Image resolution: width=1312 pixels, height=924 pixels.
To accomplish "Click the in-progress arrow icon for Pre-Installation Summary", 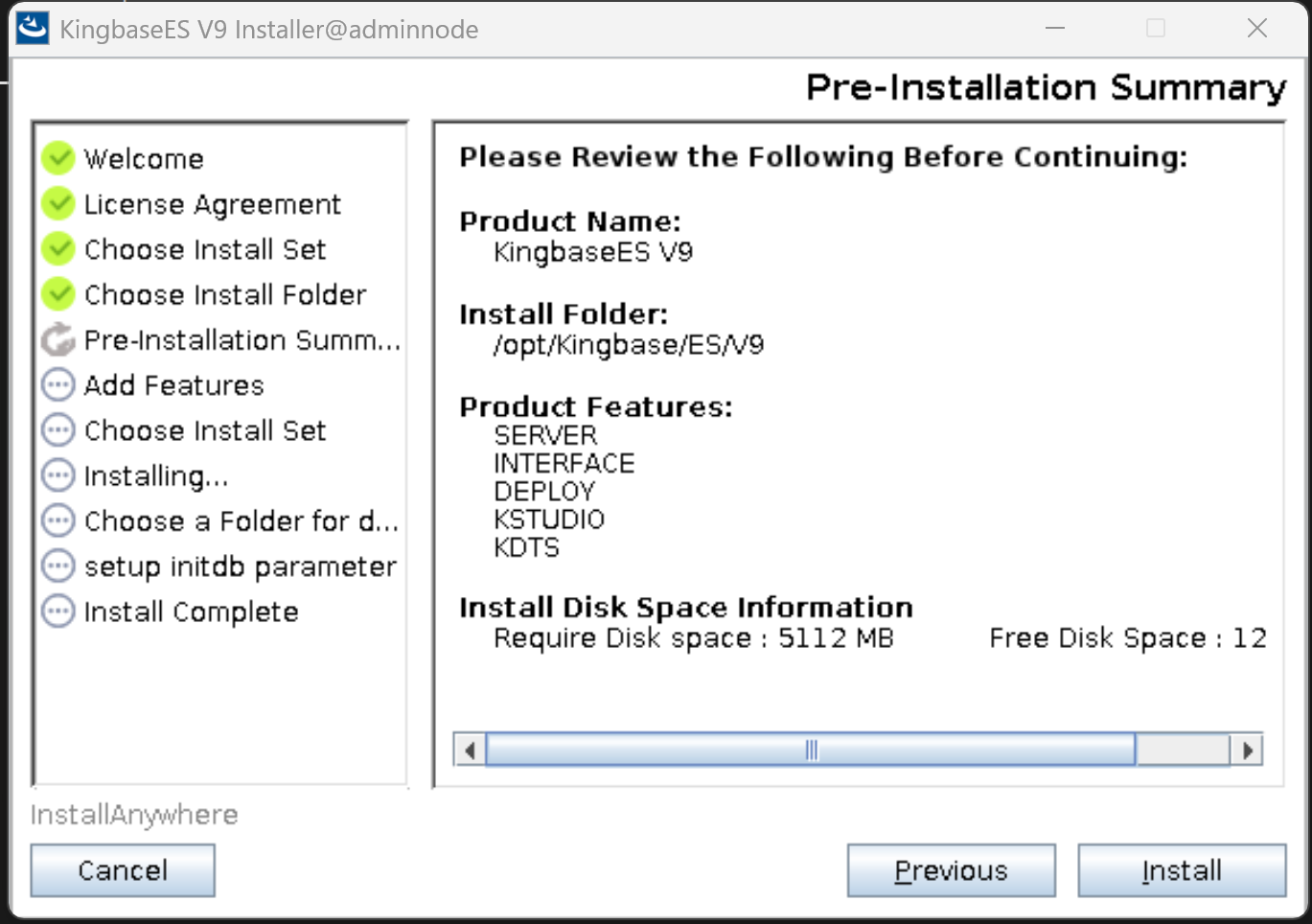I will click(58, 339).
